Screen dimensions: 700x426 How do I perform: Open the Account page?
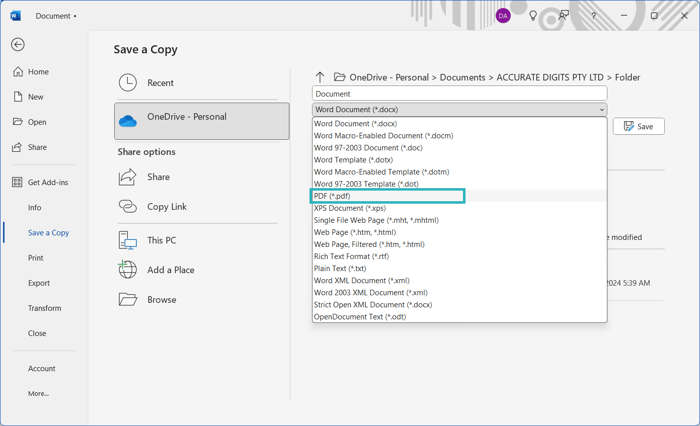coord(42,368)
